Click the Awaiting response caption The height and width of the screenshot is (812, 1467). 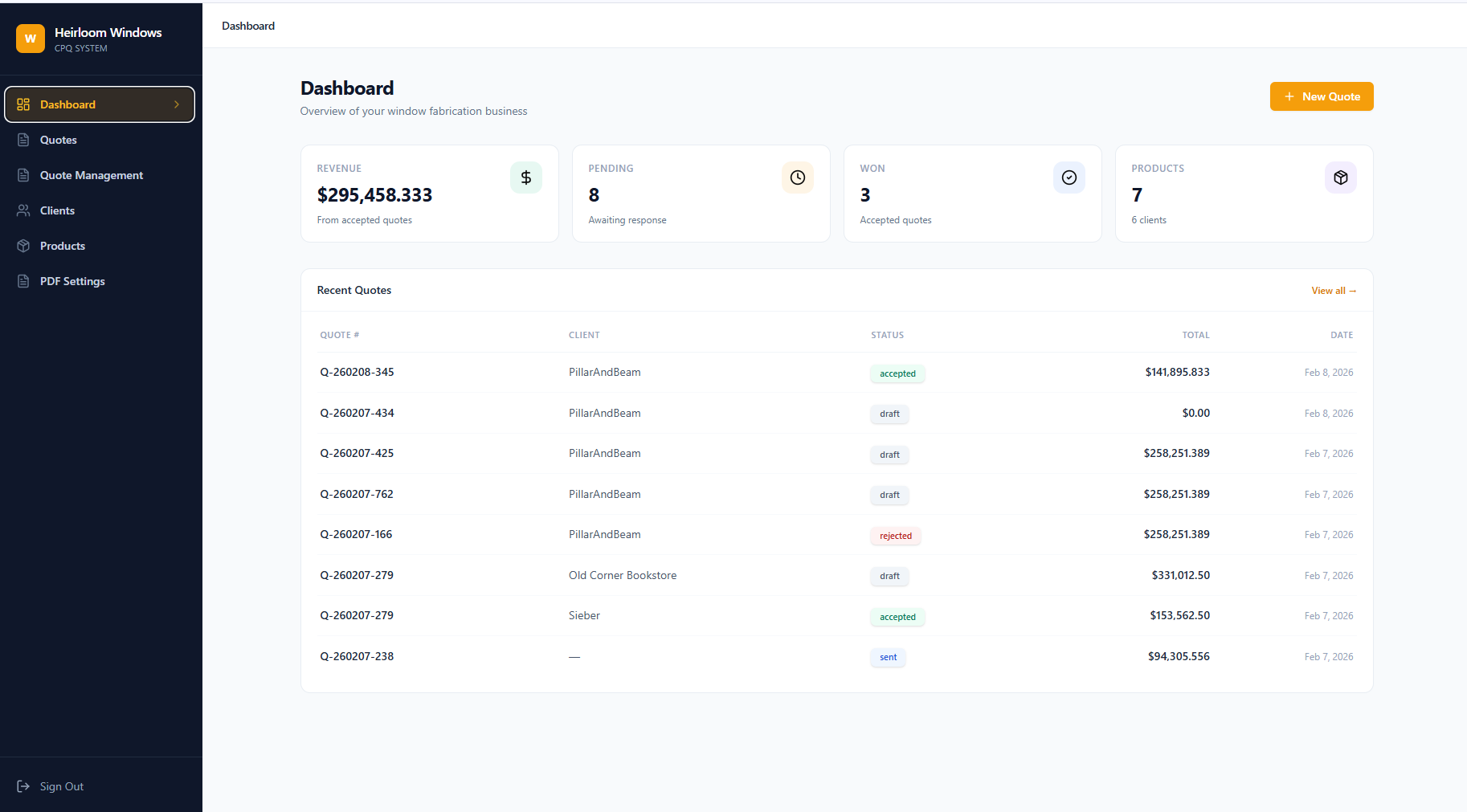pyautogui.click(x=627, y=220)
